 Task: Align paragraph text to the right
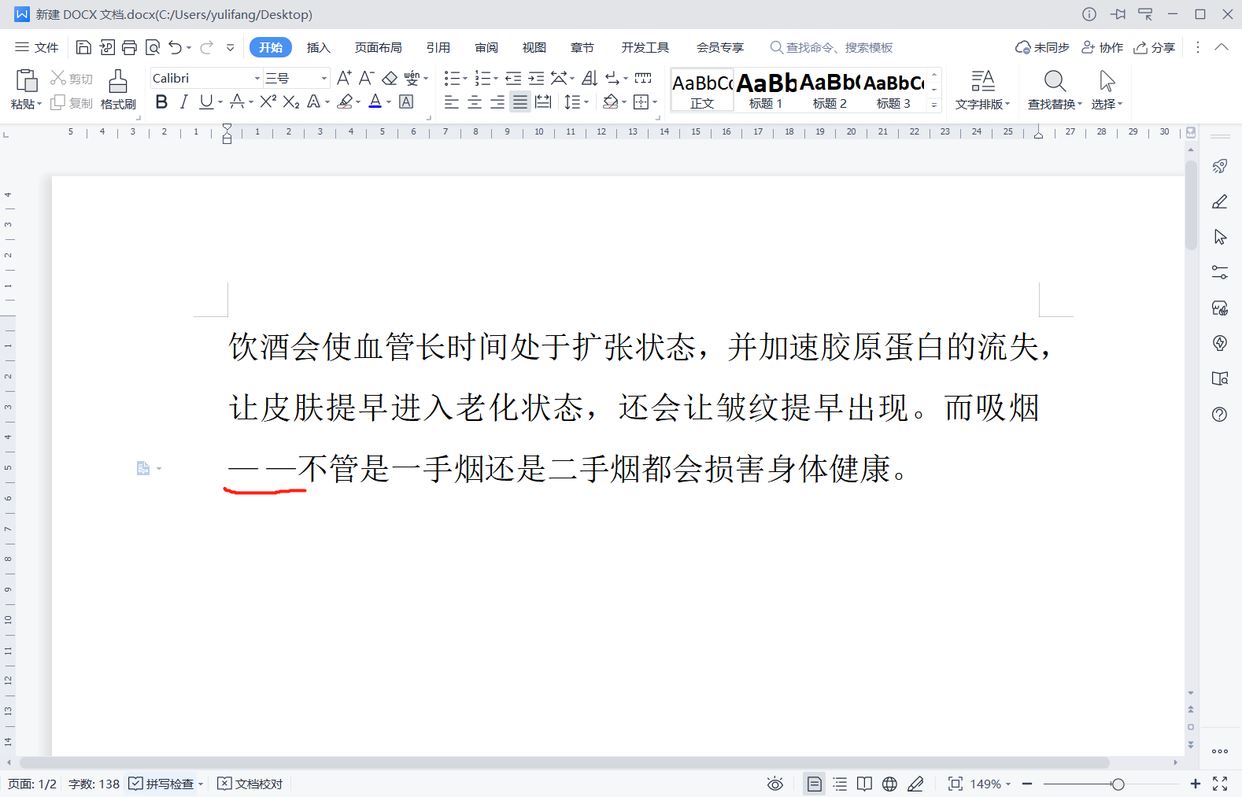[x=497, y=102]
